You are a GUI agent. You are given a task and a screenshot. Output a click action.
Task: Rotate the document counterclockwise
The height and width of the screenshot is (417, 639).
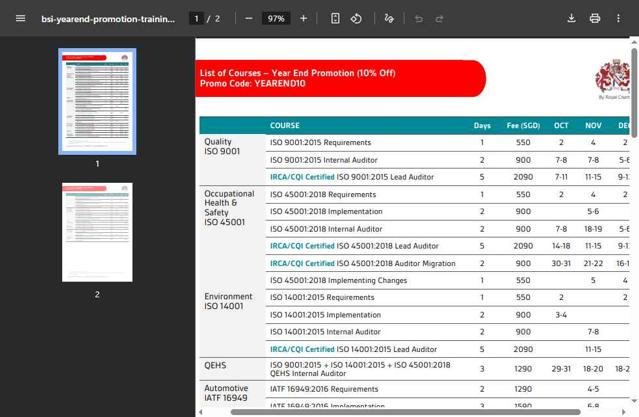pos(356,18)
